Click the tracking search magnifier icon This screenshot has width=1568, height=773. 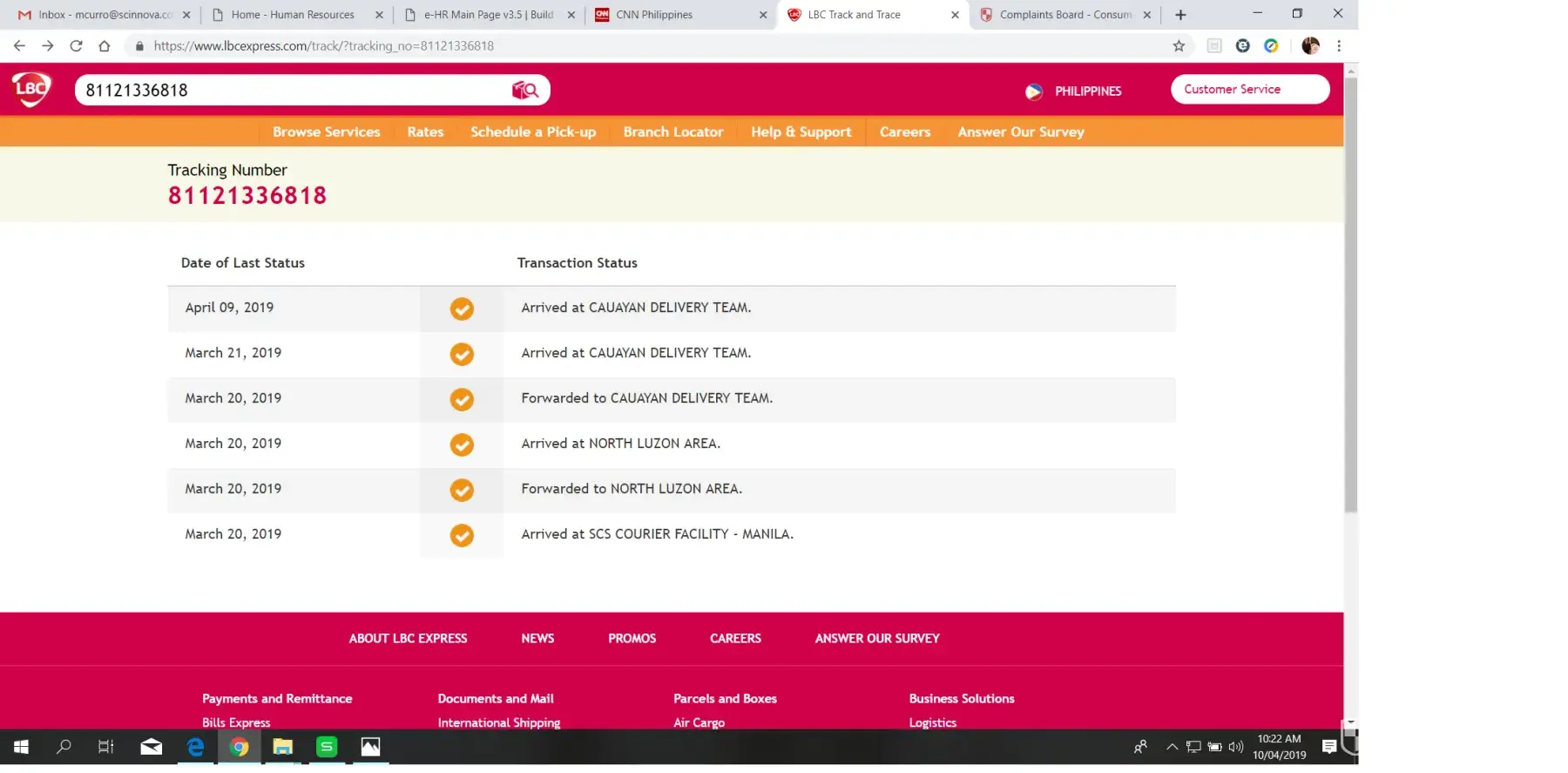tap(525, 90)
